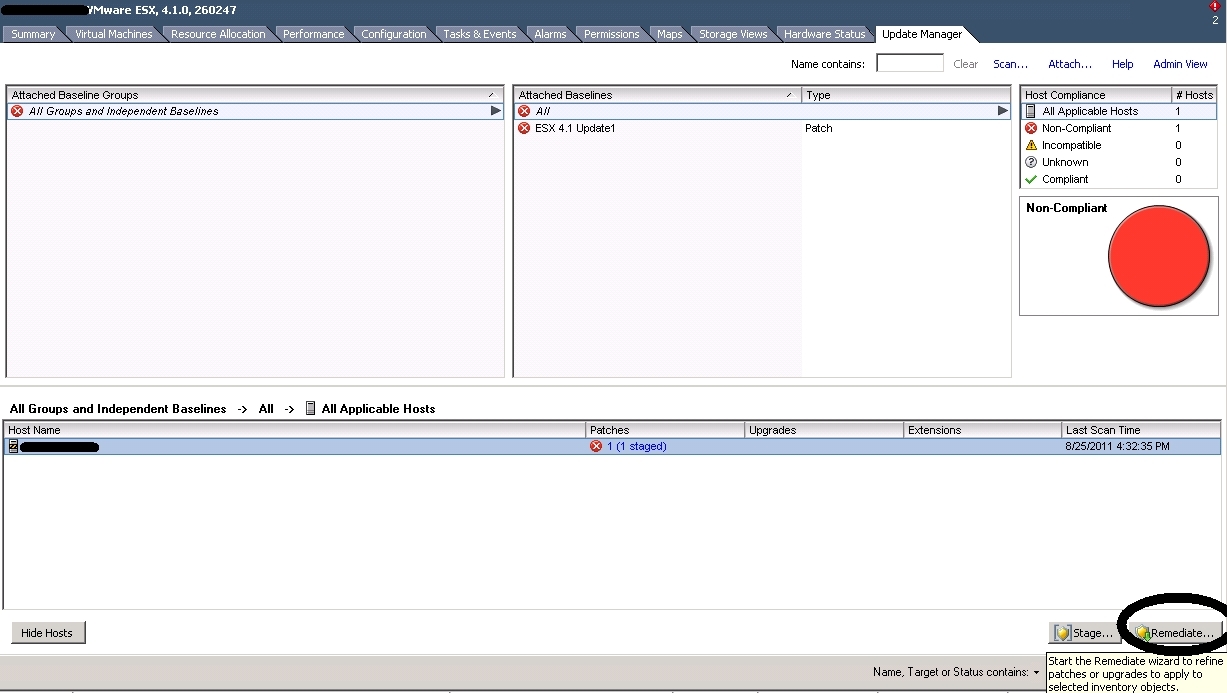Viewport: 1227px width, 693px height.
Task: Click the Hide Hosts button
Action: click(x=48, y=633)
